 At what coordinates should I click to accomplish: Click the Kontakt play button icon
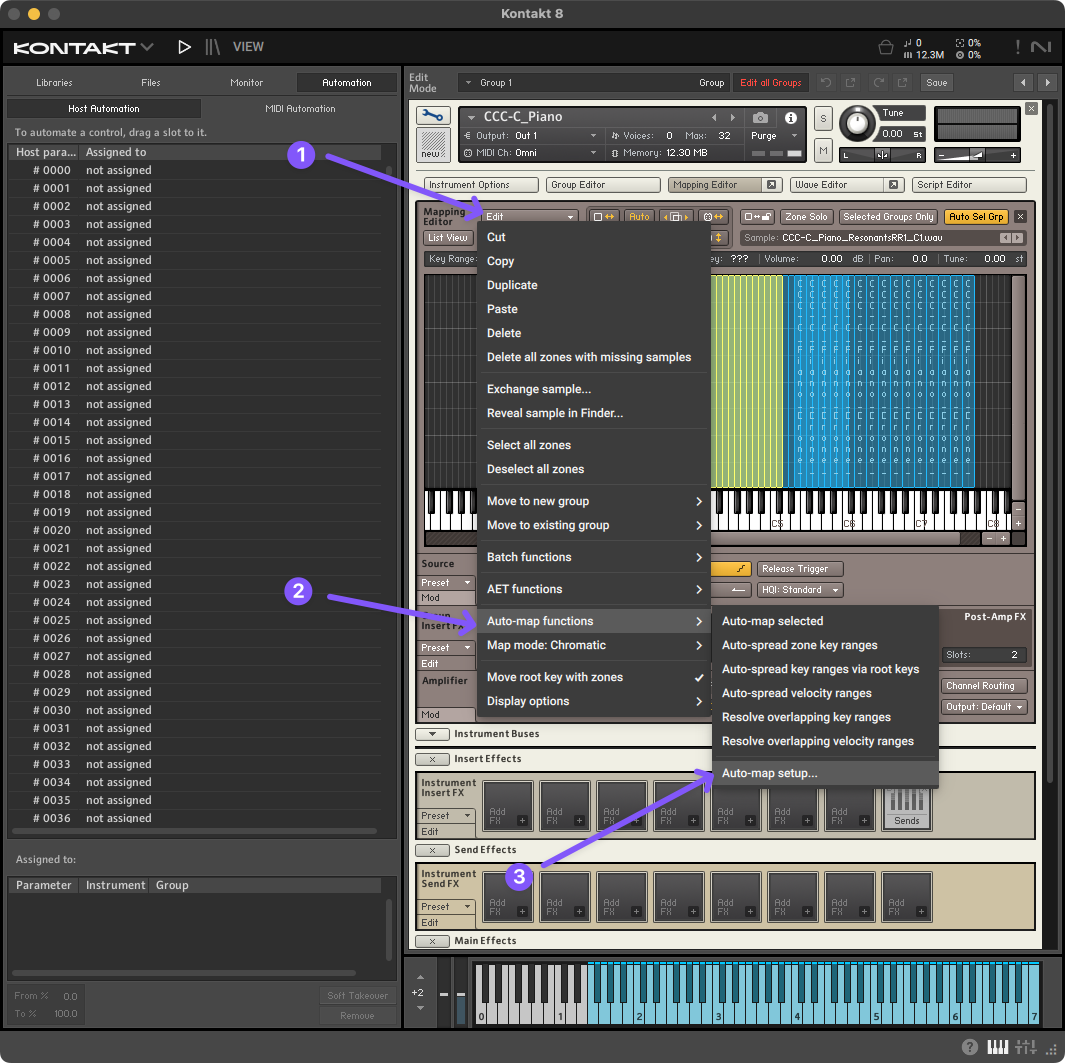[x=184, y=47]
